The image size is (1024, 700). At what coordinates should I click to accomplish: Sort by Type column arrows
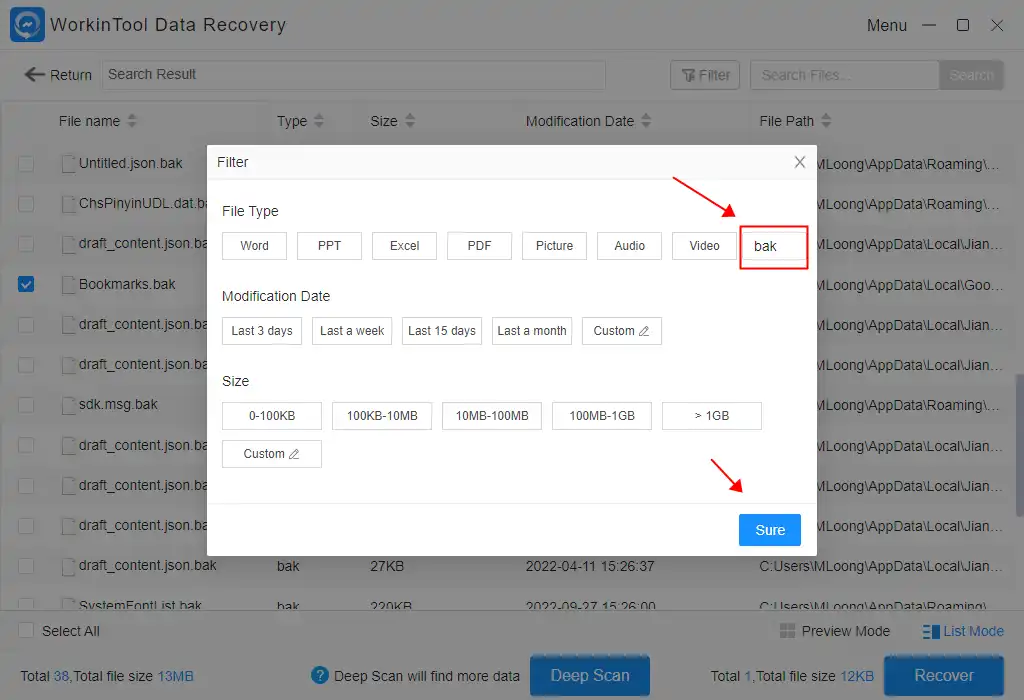pyautogui.click(x=319, y=121)
